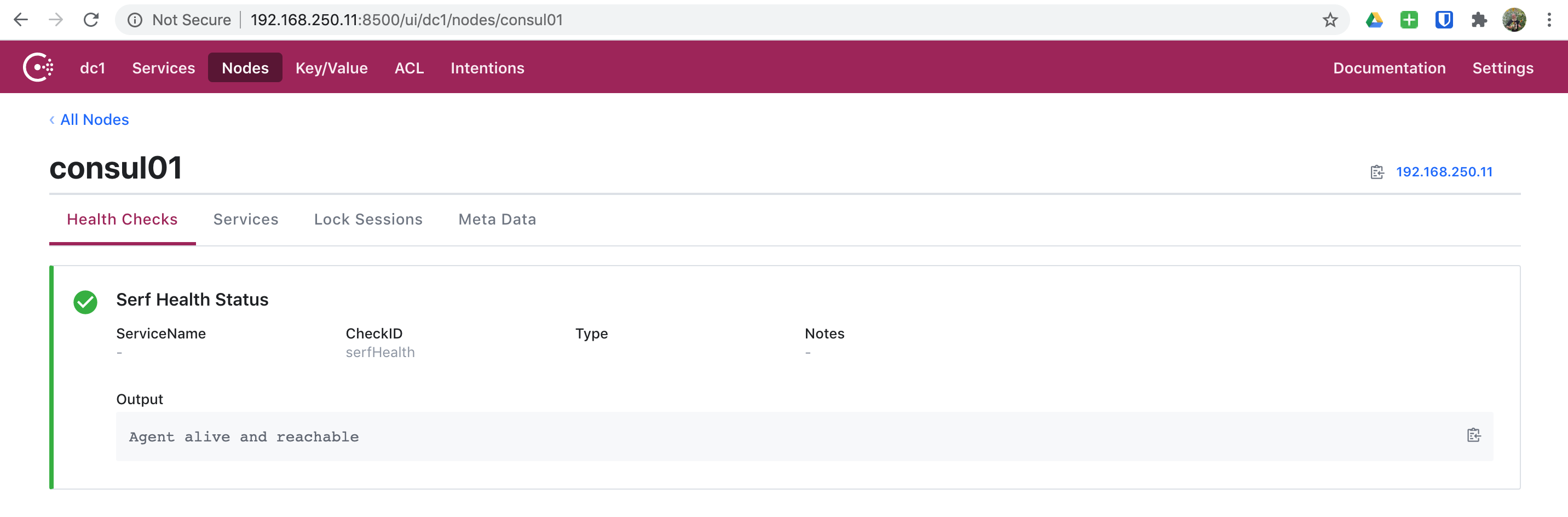
Task: Click the serfHealth CheckID value
Action: 381,353
